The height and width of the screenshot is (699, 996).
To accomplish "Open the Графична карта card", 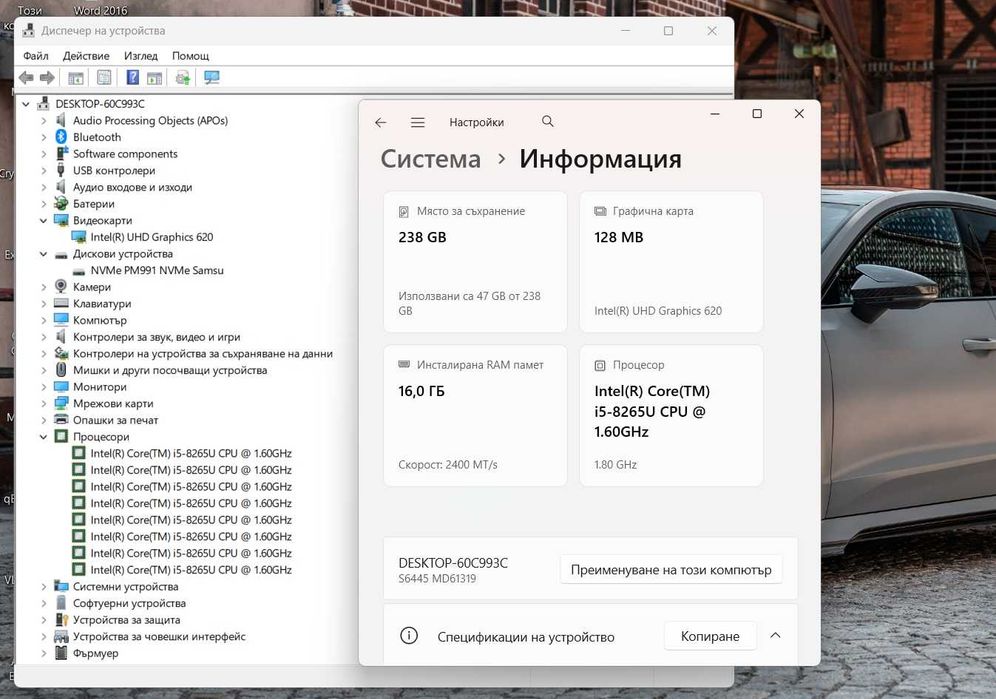I will pyautogui.click(x=671, y=262).
